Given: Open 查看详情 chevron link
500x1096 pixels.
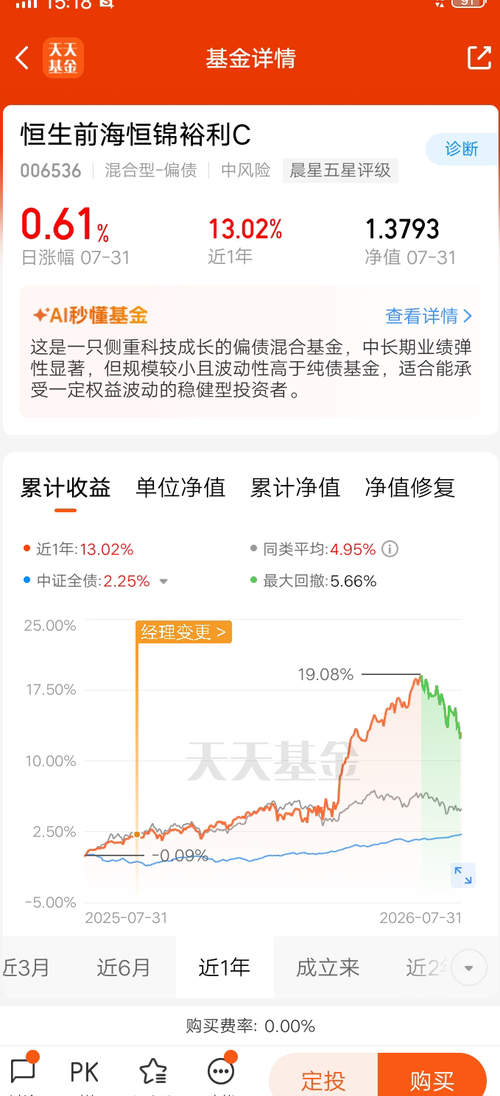Looking at the screenshot, I should [x=429, y=317].
